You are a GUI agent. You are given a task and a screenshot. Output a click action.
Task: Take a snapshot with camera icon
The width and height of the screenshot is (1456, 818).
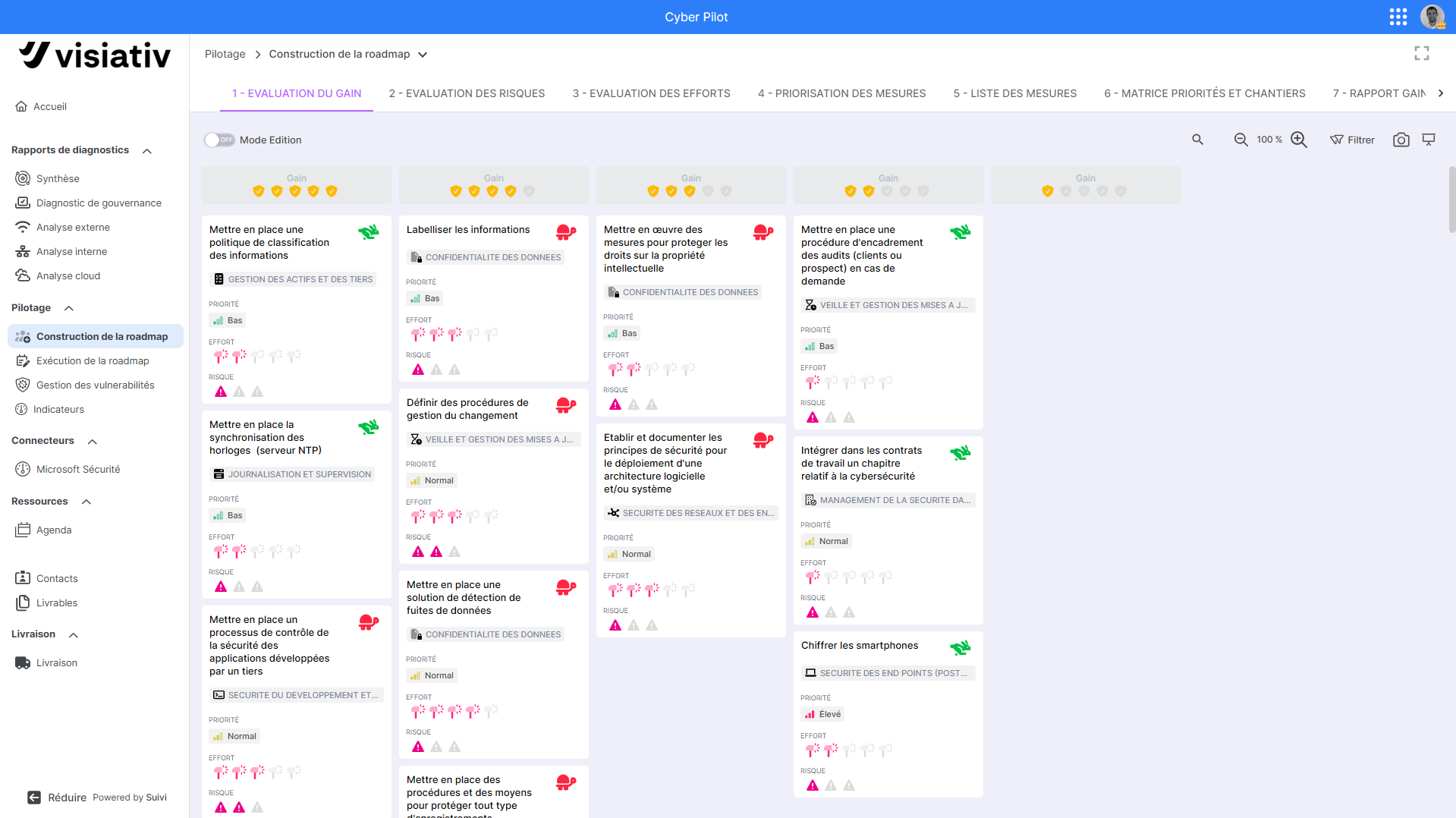(x=1401, y=140)
